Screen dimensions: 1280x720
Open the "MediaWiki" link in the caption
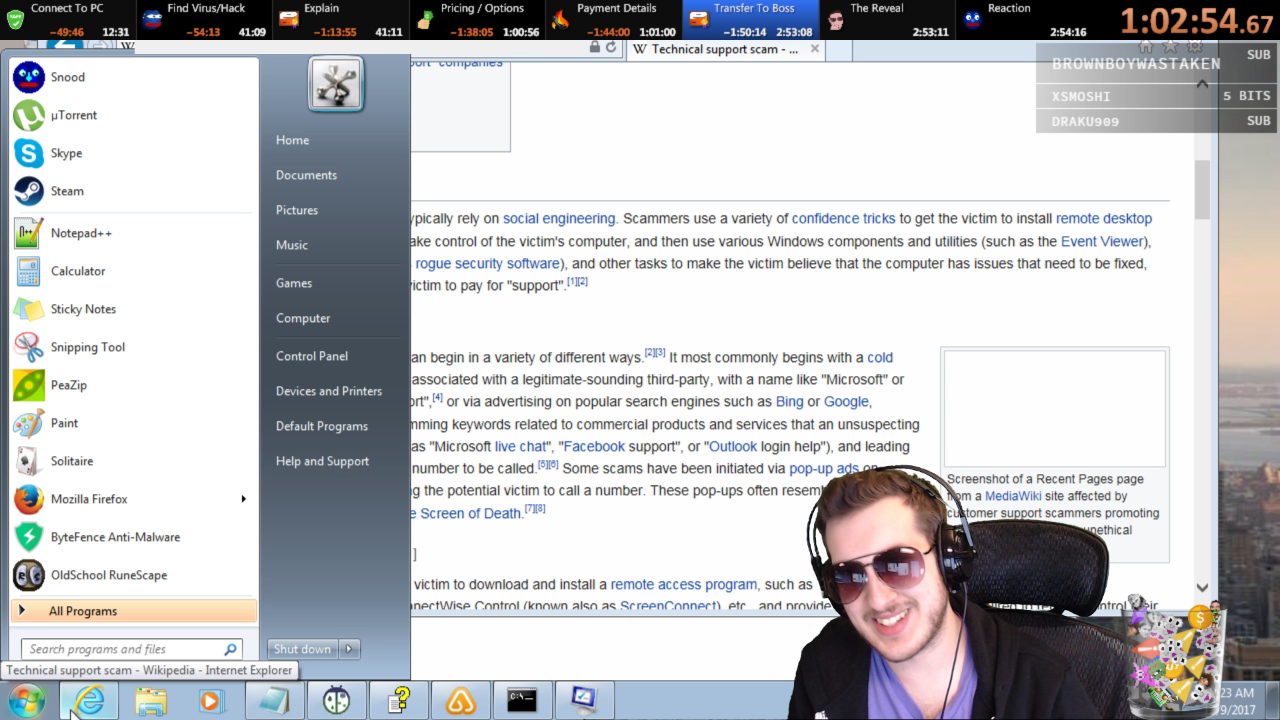[1013, 496]
